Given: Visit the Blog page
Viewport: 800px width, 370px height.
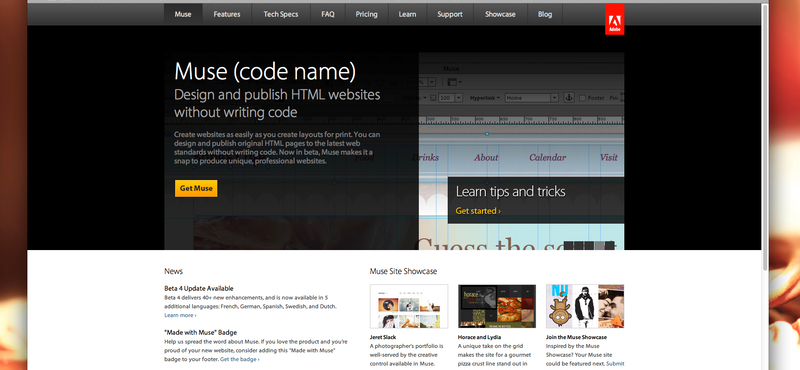Looking at the screenshot, I should pyautogui.click(x=545, y=14).
